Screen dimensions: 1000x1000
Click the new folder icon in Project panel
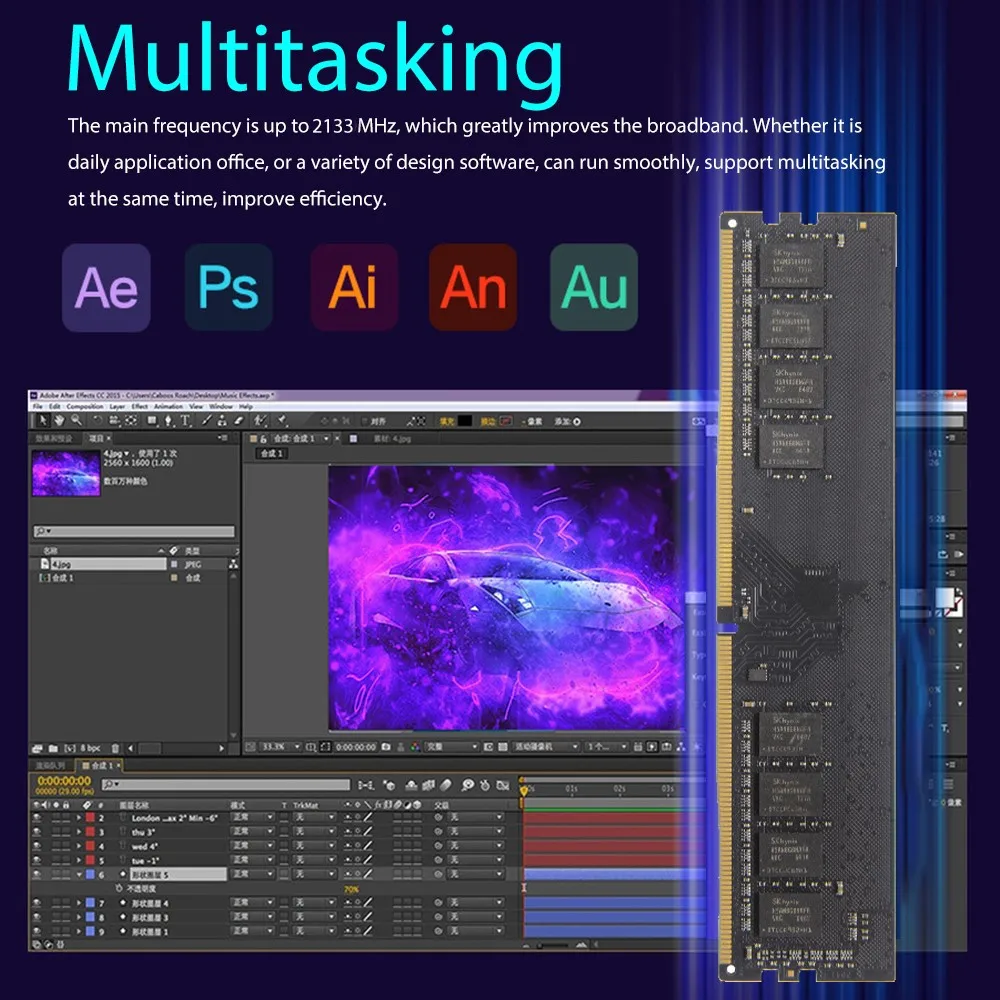pos(54,748)
